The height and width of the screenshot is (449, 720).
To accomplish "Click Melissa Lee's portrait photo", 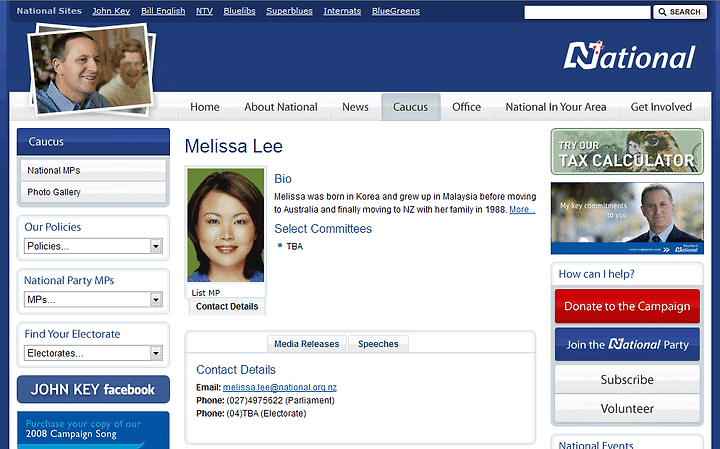I will coord(226,225).
